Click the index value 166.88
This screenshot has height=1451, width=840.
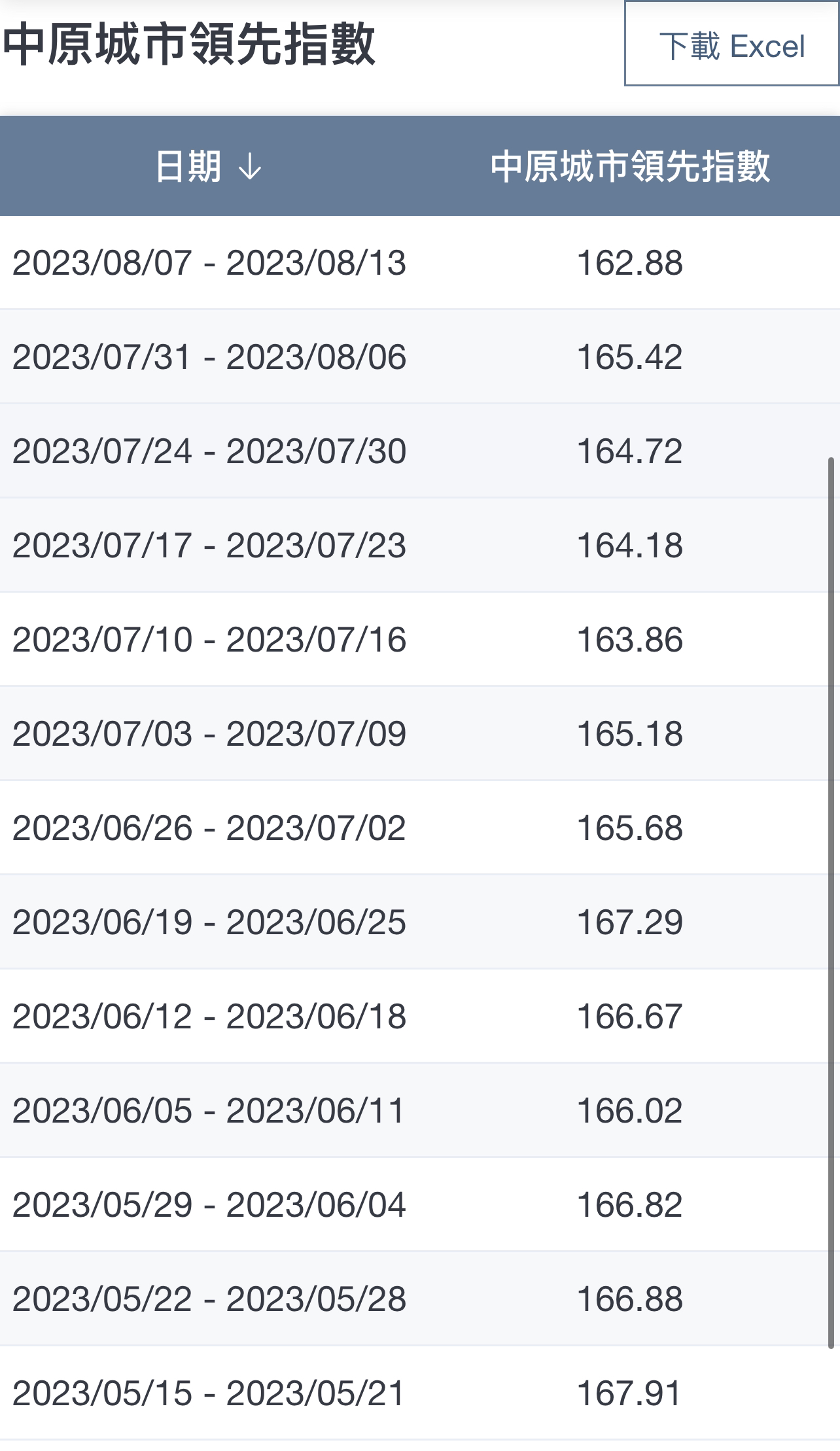coord(629,1299)
